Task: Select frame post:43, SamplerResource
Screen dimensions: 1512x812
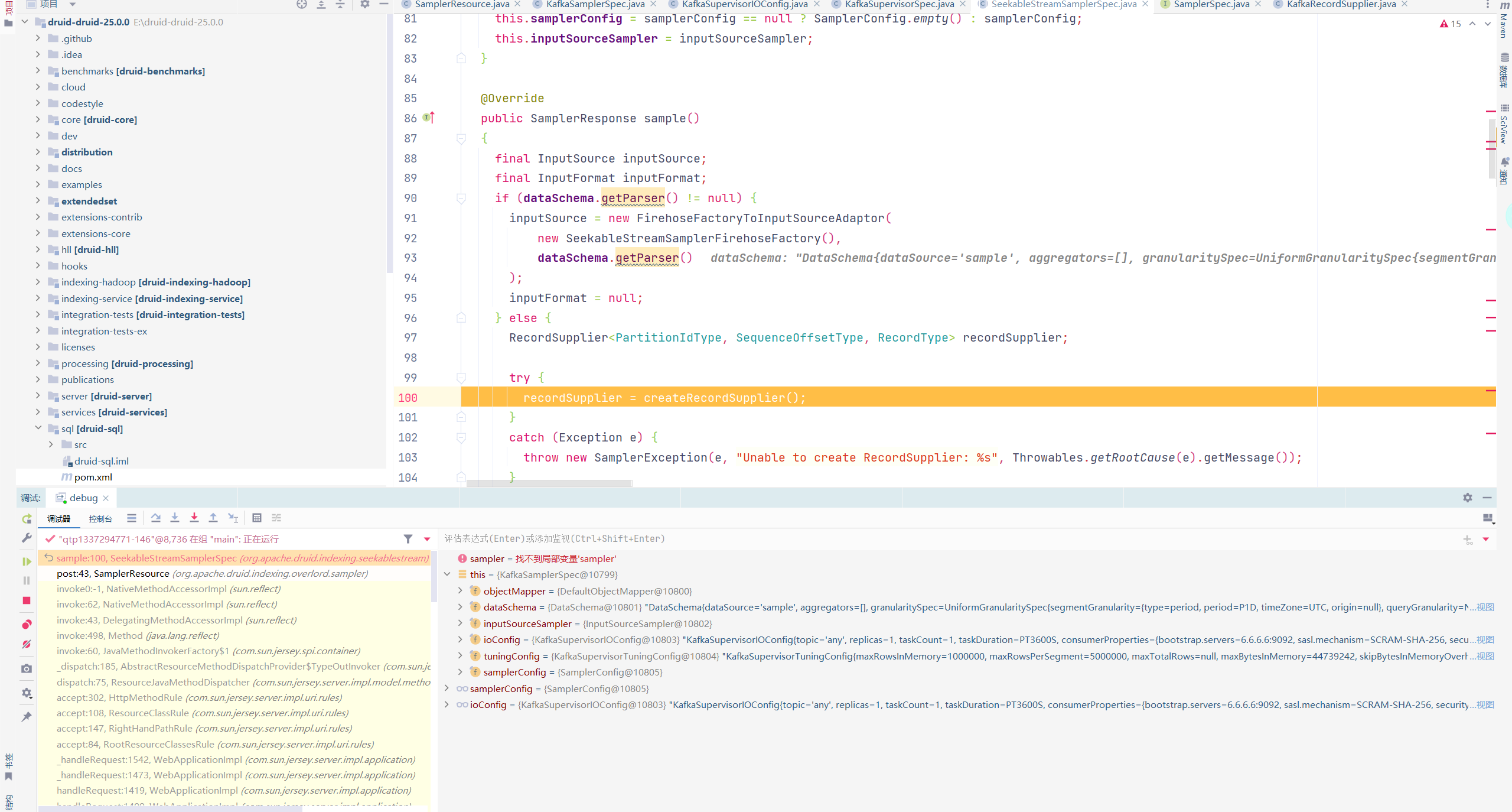Action: click(234, 573)
